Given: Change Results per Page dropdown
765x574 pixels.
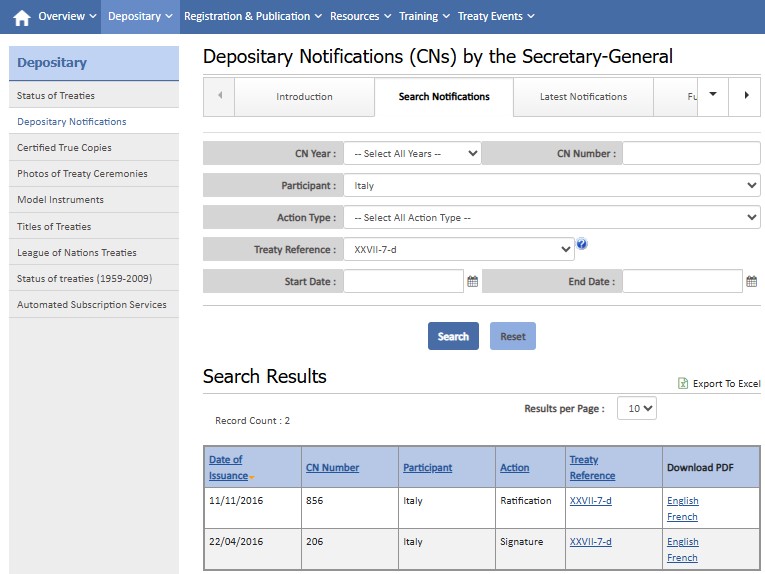Looking at the screenshot, I should (x=637, y=408).
